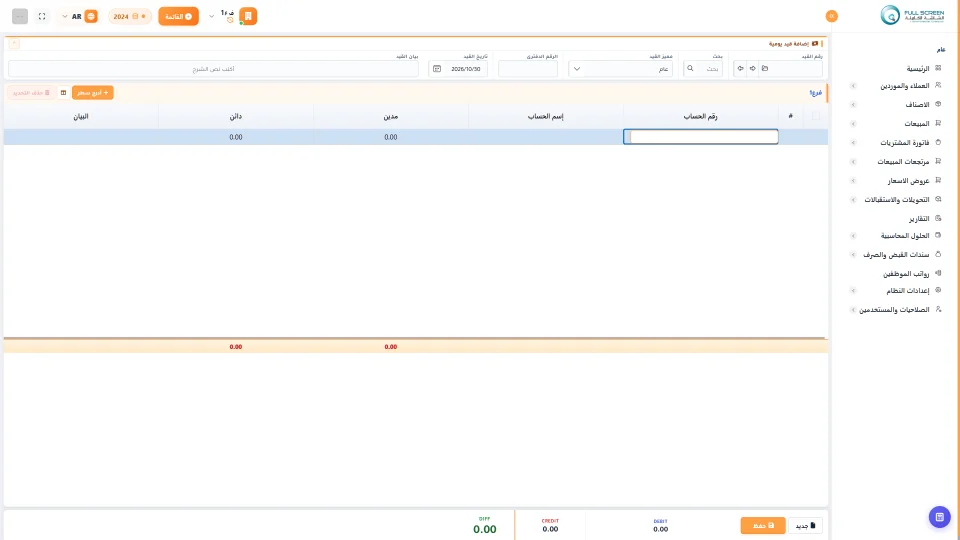Collapse sidebar with orange double-arrow button
The width and height of the screenshot is (960, 540).
coord(831,17)
